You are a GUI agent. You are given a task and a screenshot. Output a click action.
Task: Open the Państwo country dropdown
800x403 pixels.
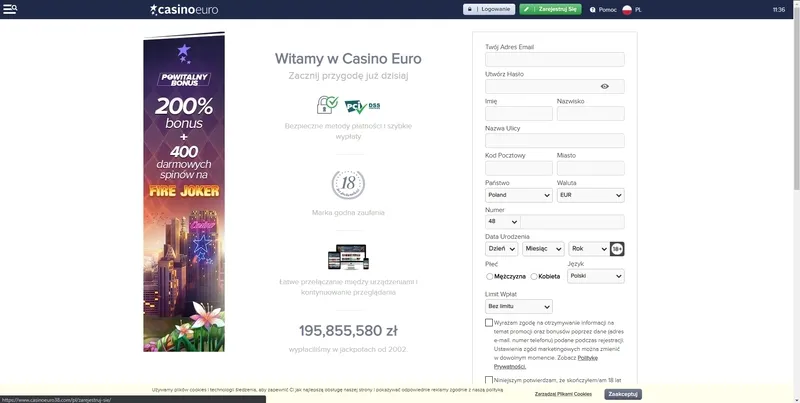coord(519,195)
